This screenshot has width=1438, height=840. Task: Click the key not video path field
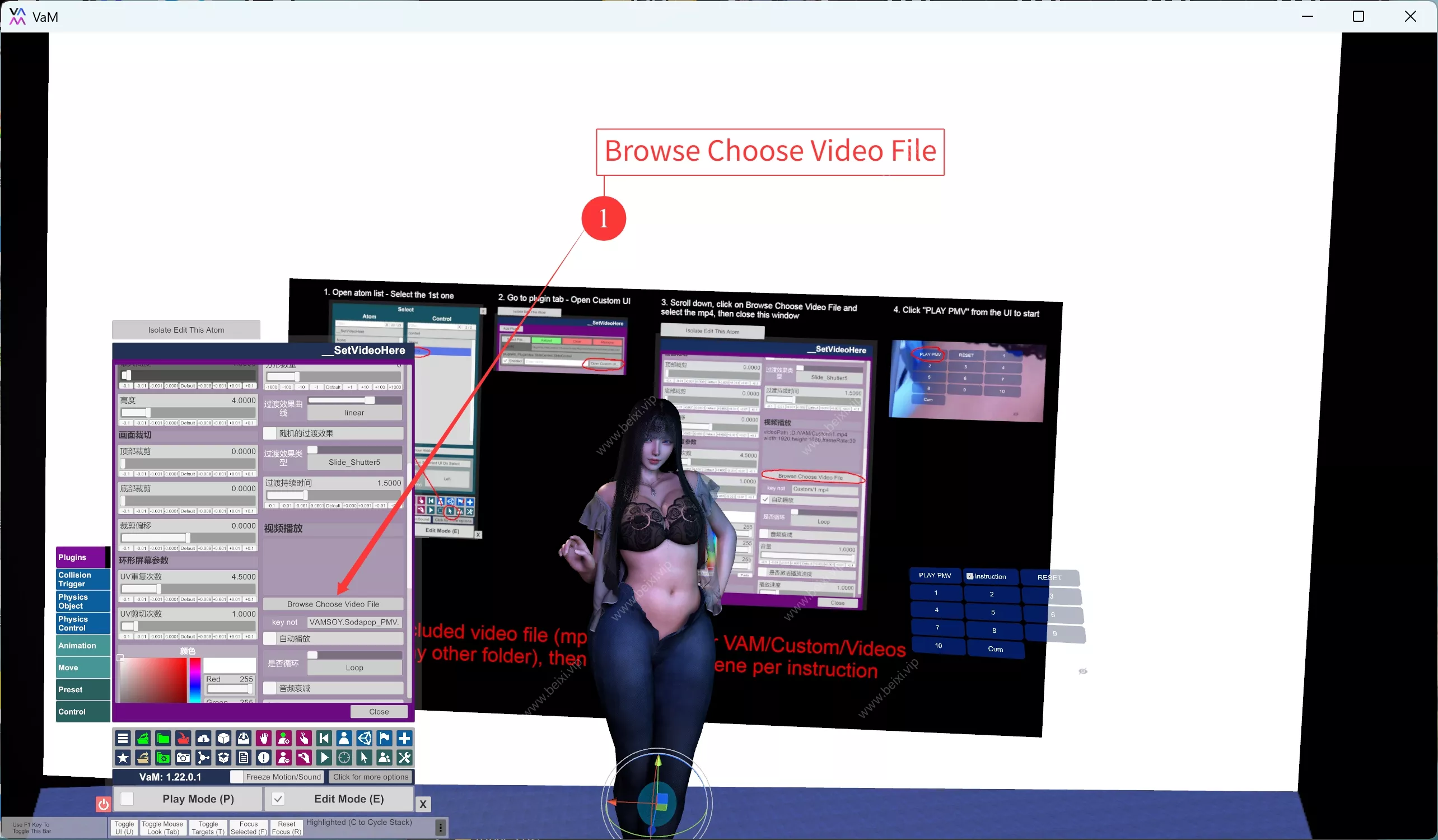354,622
